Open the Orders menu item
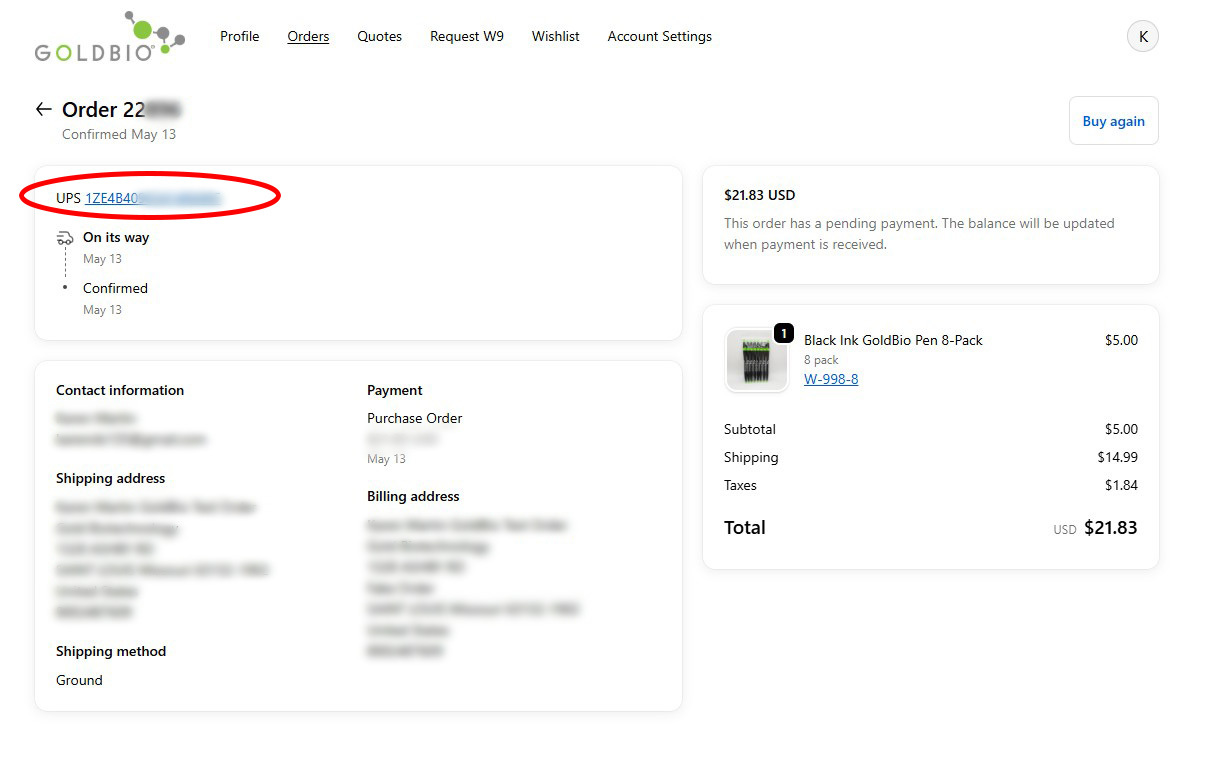Screen dimensions: 1206x774 [308, 36]
